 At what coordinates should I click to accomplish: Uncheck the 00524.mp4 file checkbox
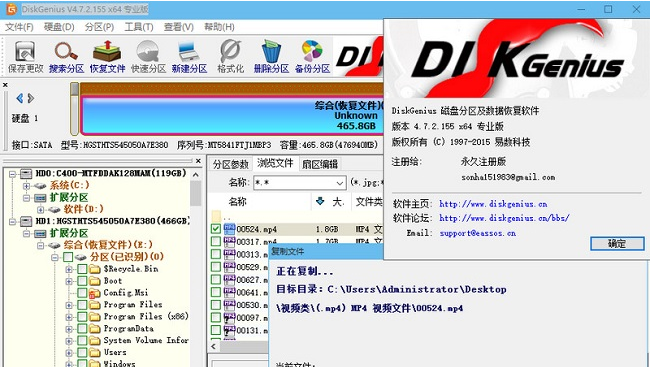click(215, 228)
